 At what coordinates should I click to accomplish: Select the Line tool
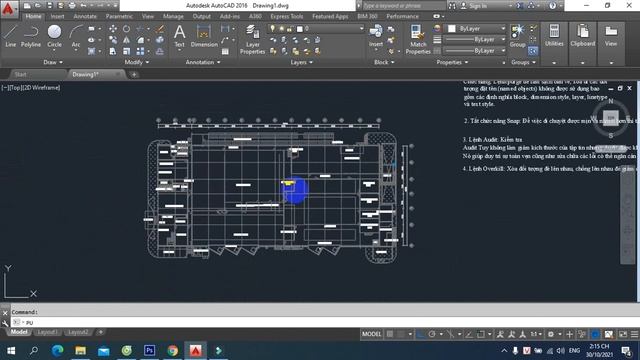pos(11,36)
